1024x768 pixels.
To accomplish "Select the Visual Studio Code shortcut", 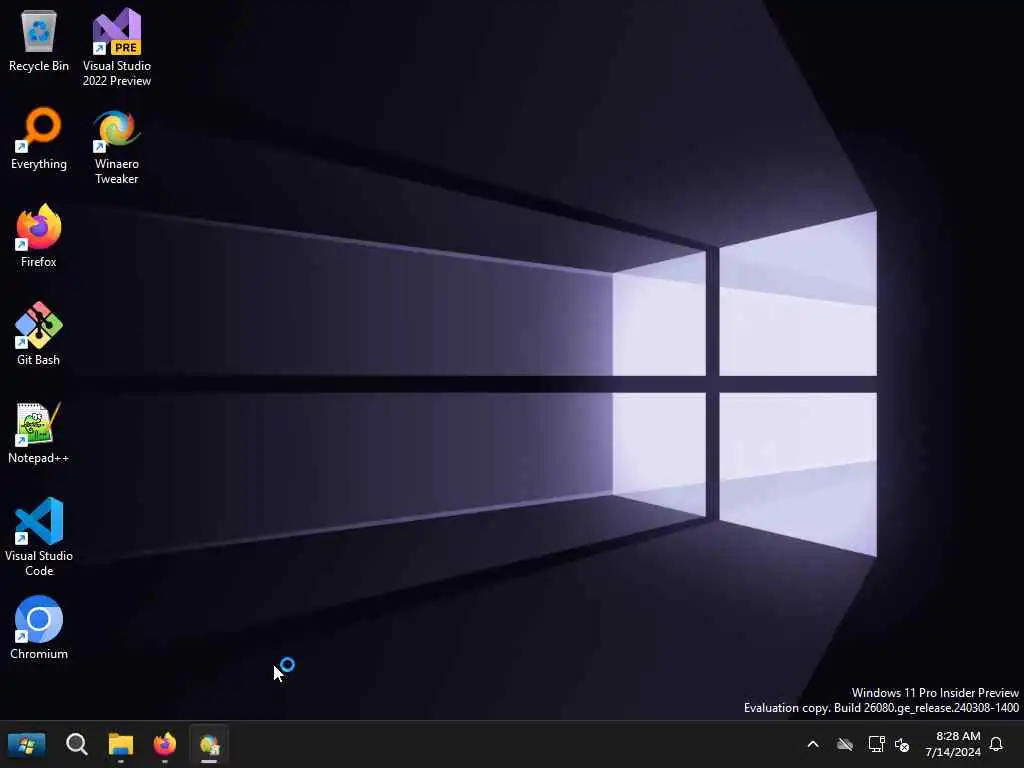I will 39,537.
